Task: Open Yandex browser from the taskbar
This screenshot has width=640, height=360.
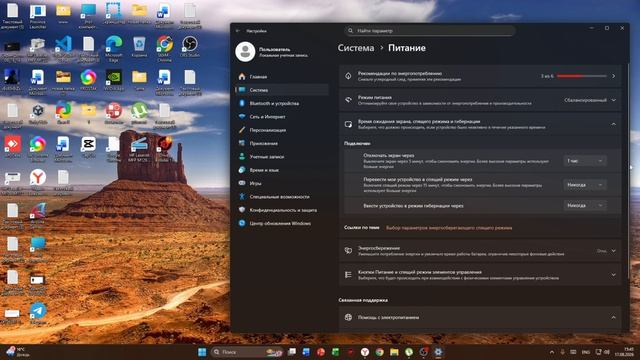Action: click(x=364, y=352)
